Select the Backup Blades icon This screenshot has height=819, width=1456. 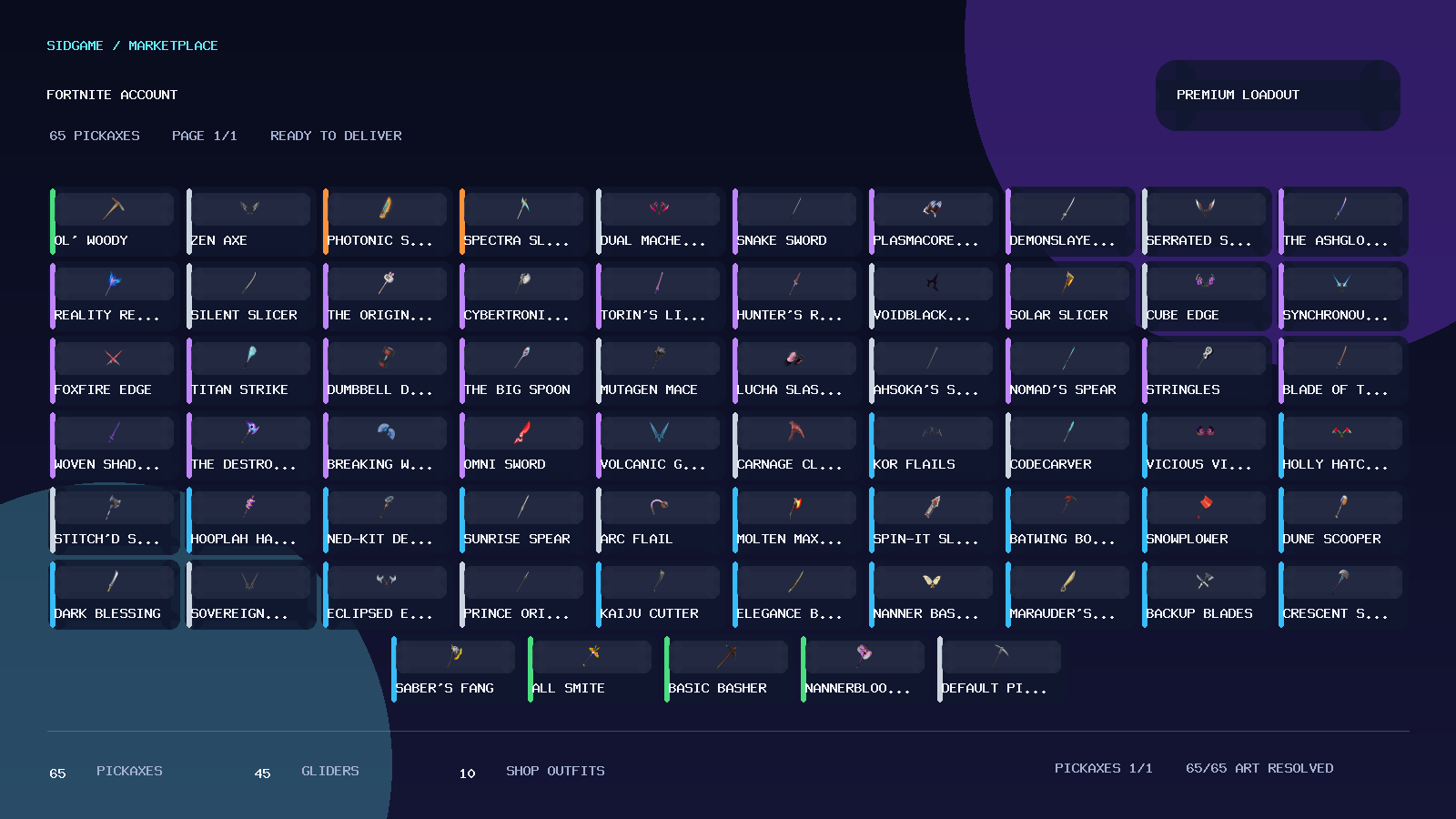point(1205,581)
